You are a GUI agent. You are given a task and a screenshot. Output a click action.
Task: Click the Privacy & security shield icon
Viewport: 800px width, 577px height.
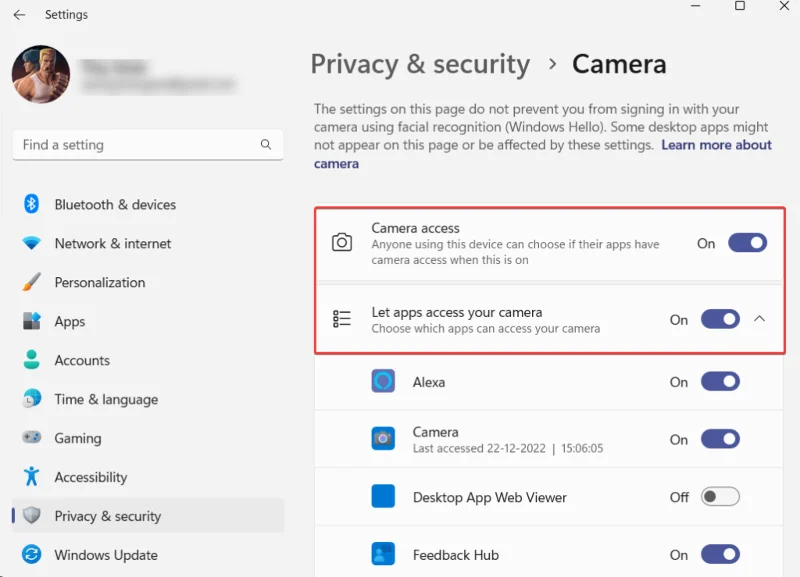coord(31,516)
